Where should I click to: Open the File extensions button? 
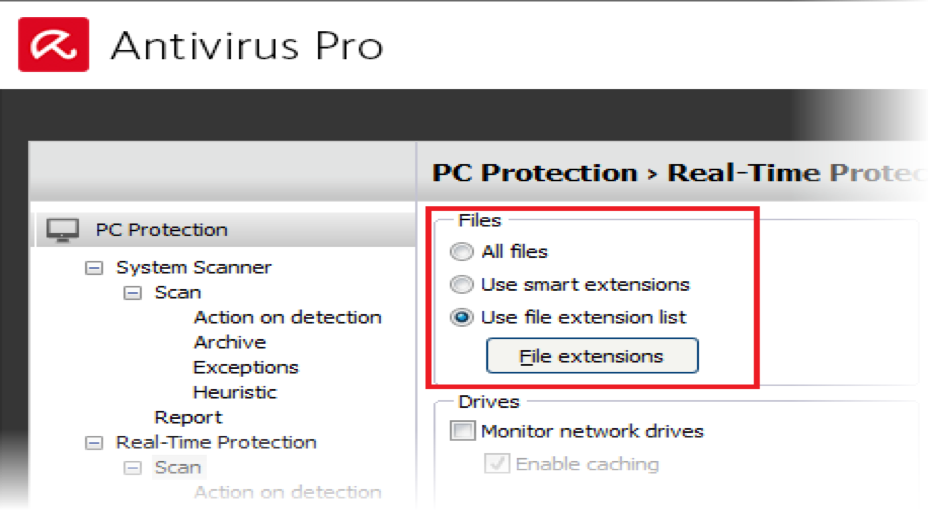[x=591, y=356]
